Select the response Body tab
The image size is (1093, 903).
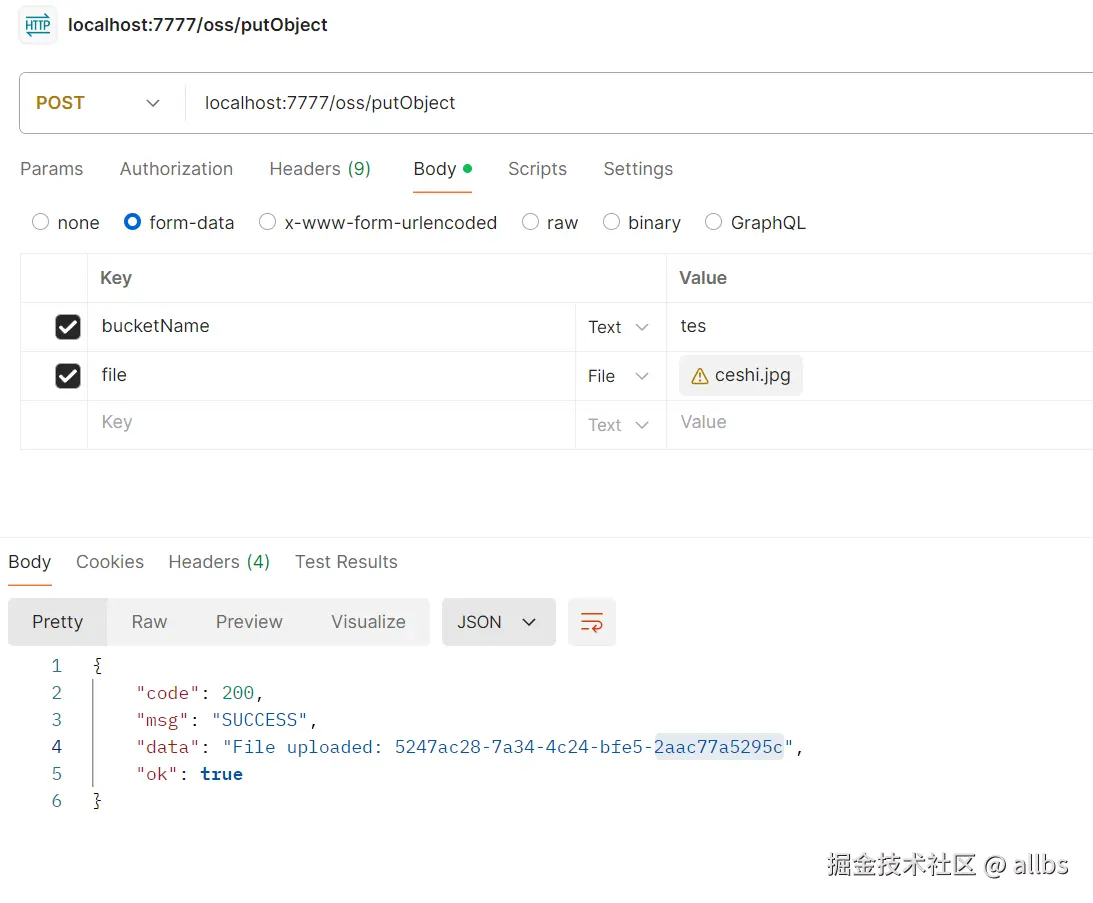[29, 562]
